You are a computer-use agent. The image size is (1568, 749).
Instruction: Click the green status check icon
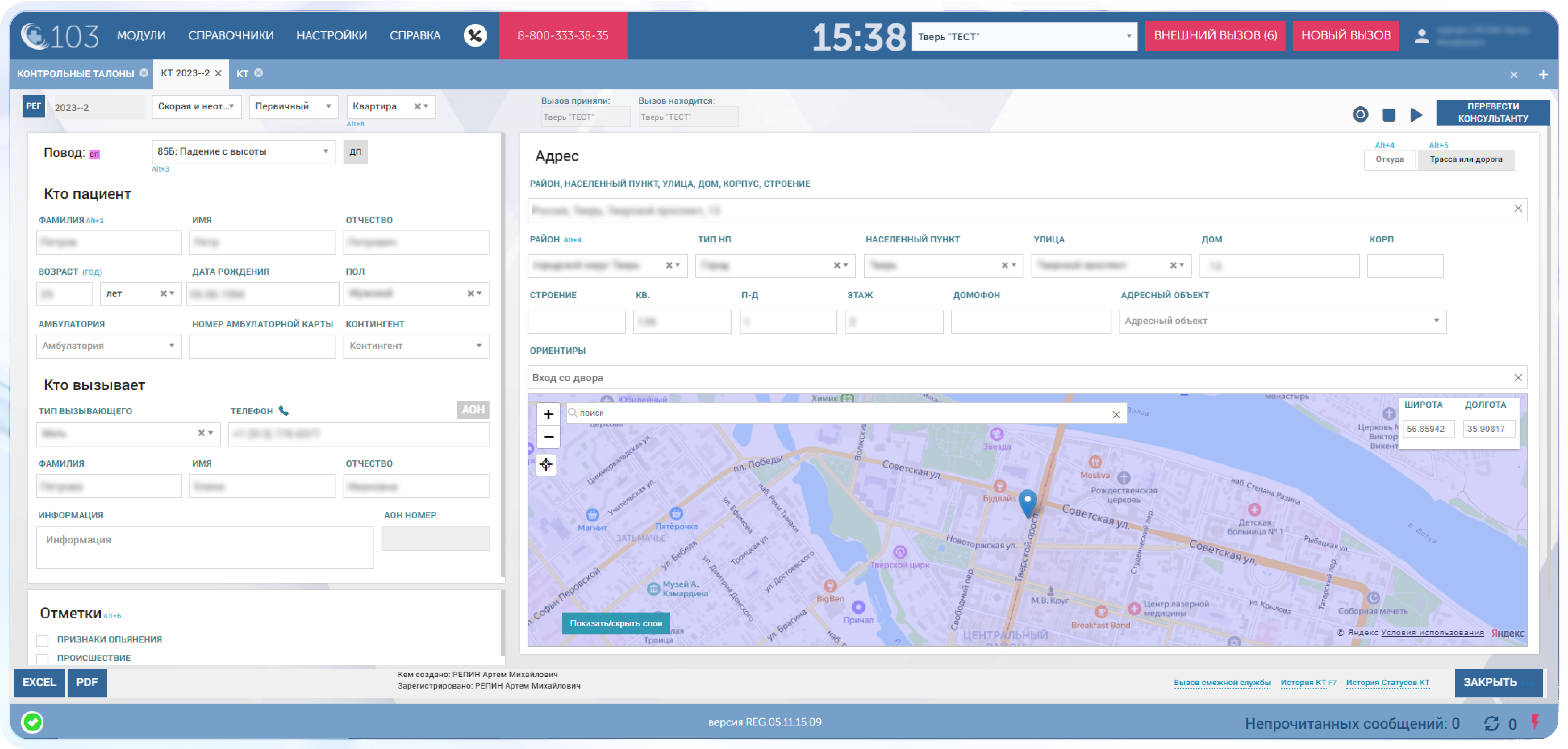click(x=32, y=722)
